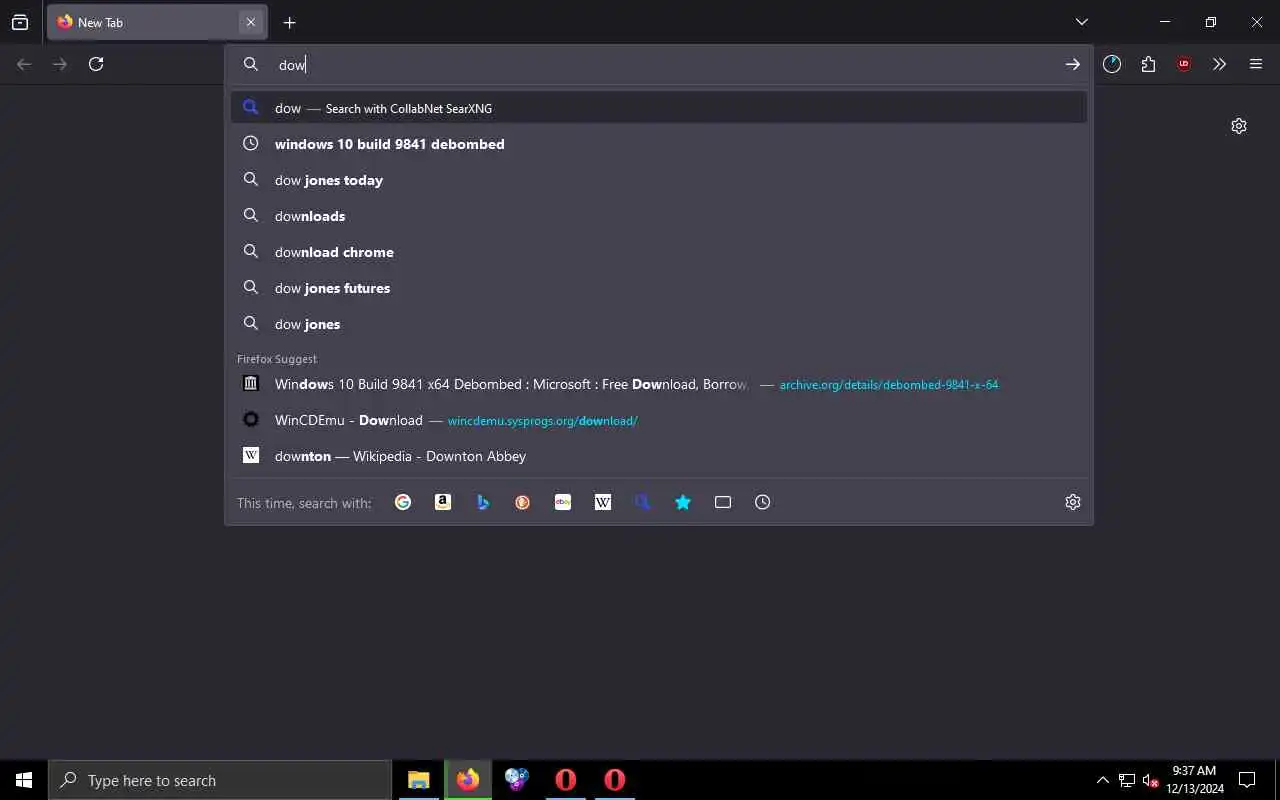Open the taskbar clock and date
This screenshot has width=1280, height=800.
point(1195,780)
